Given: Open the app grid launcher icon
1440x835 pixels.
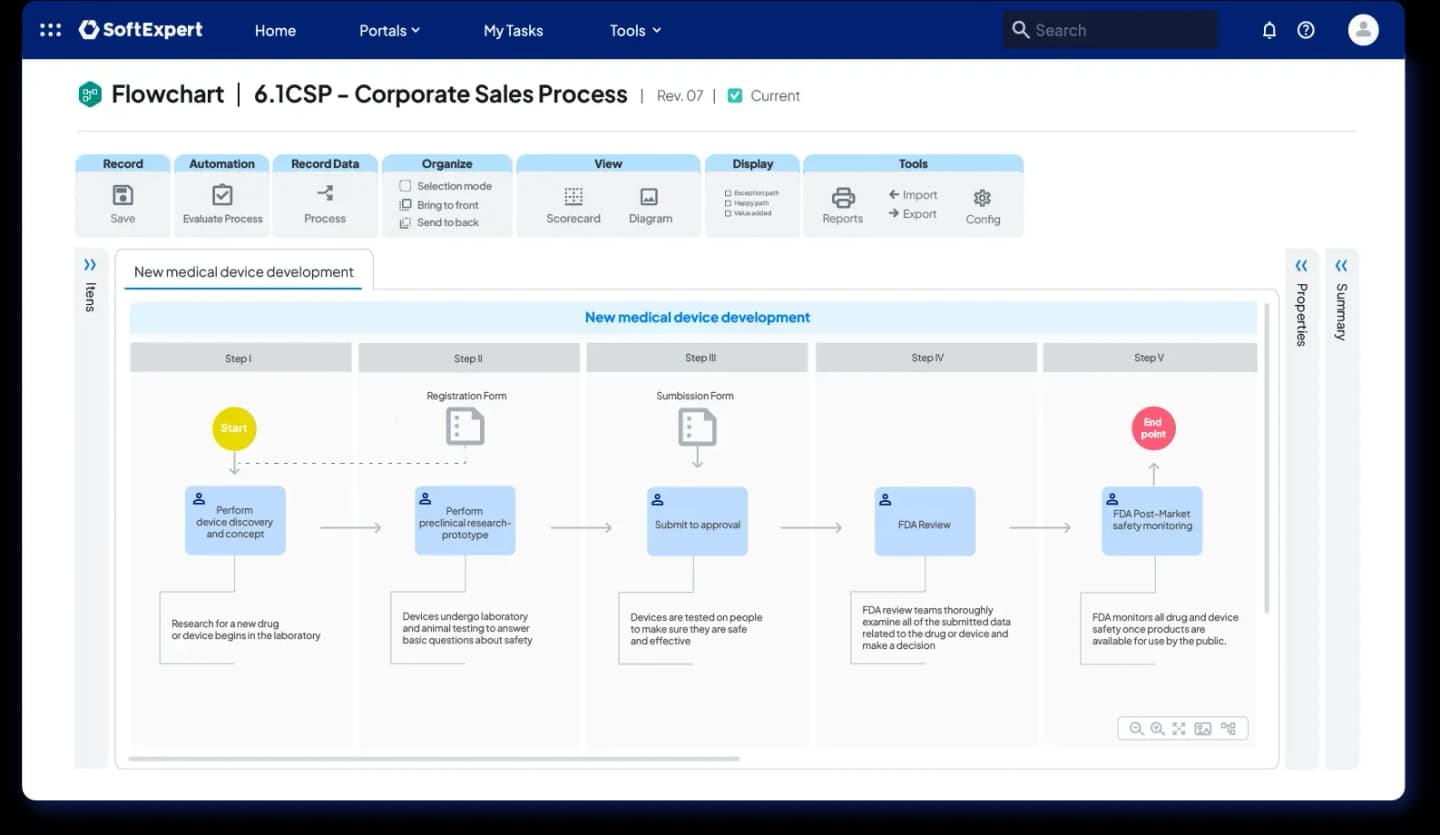Looking at the screenshot, I should coord(50,30).
